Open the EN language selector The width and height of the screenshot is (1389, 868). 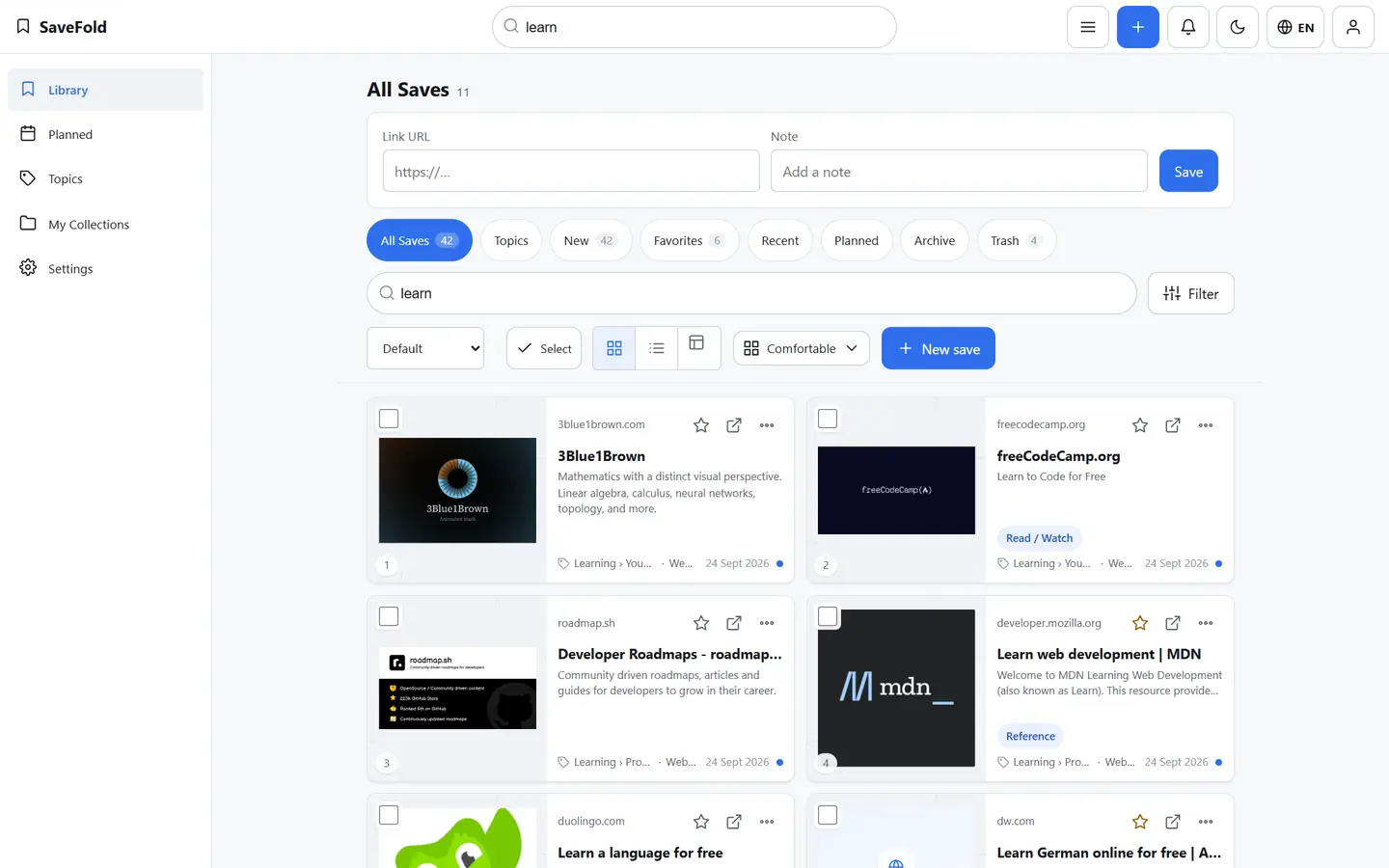(x=1295, y=27)
